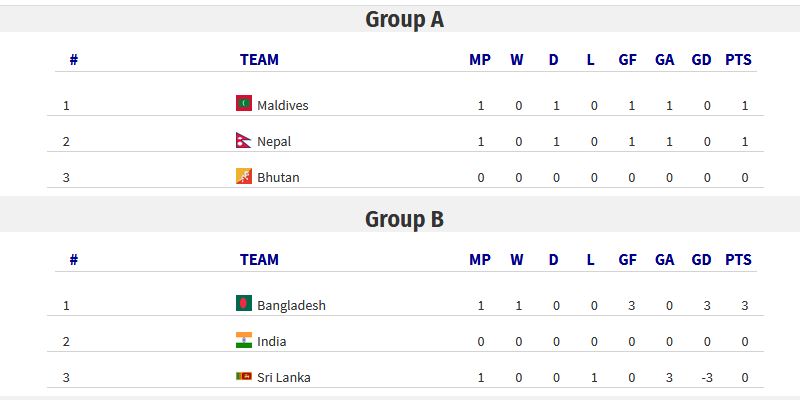Click Sri Lanka's -3 goal difference value
The image size is (800, 400).
[x=707, y=378]
